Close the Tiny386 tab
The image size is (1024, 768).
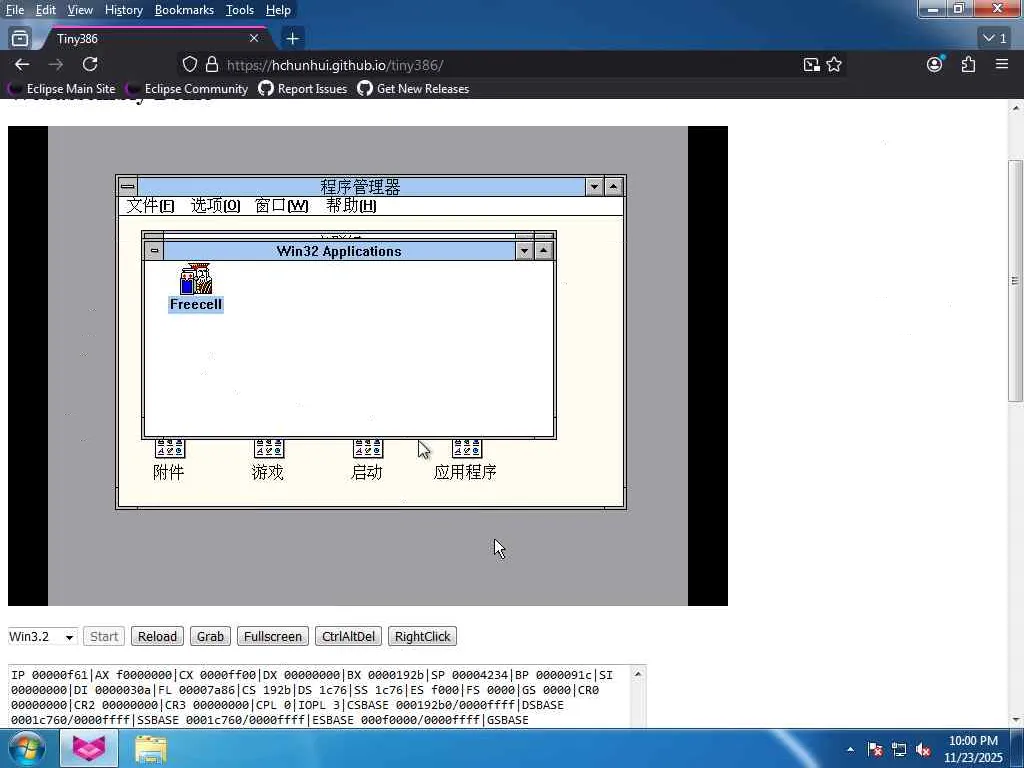[x=254, y=39]
